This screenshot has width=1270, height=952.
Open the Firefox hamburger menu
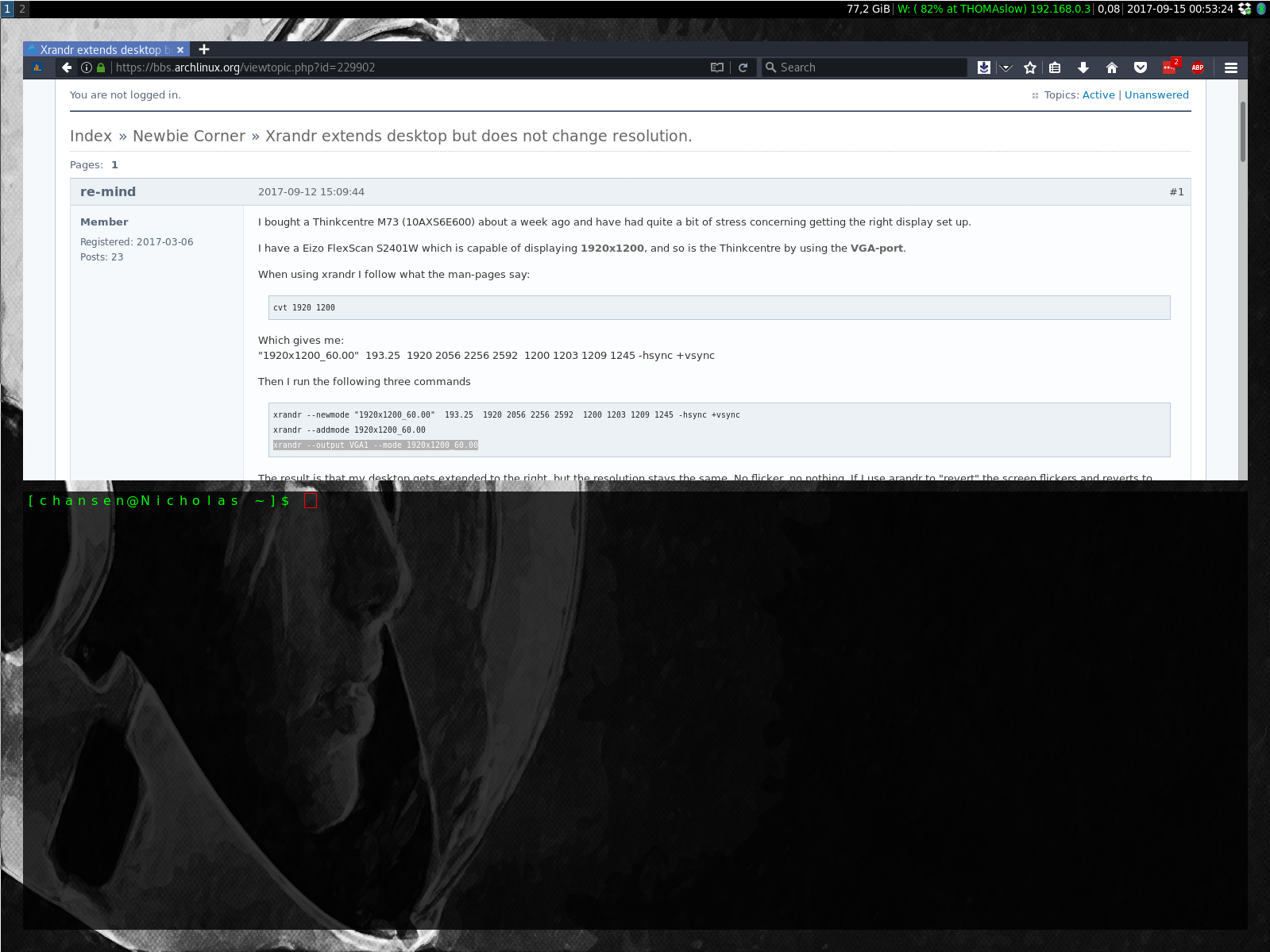tap(1231, 67)
